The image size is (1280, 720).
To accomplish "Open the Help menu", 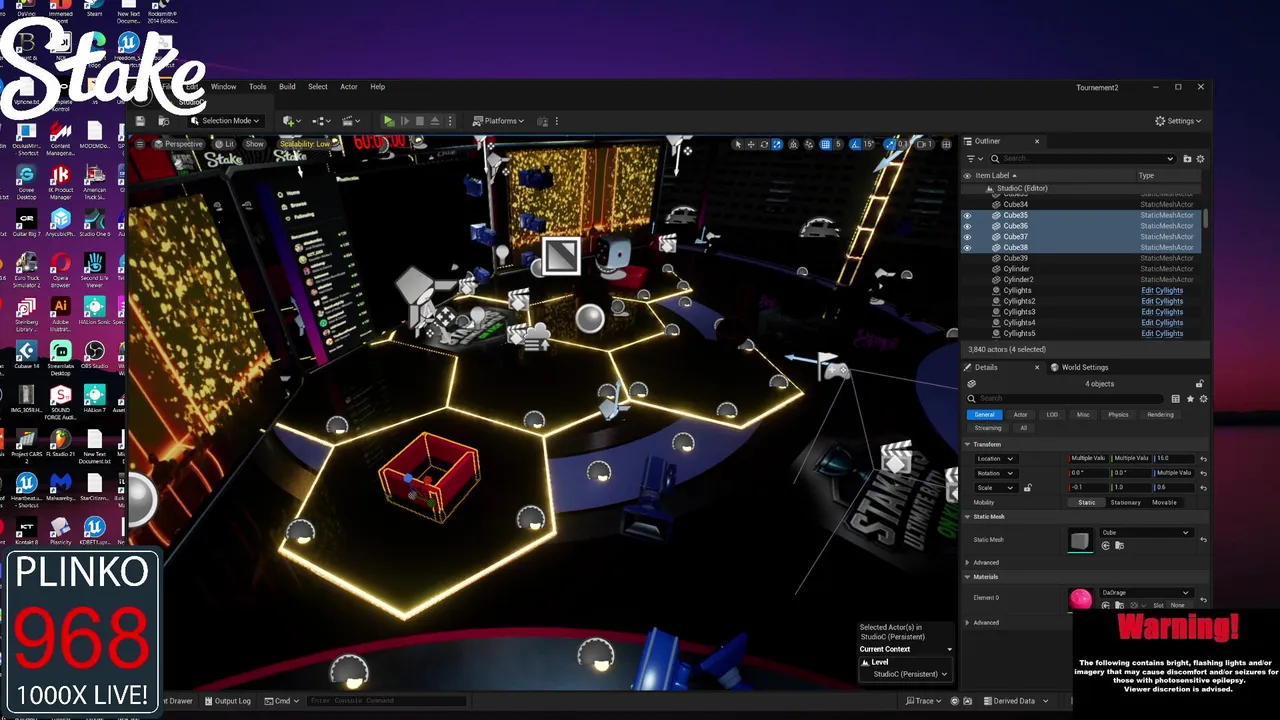I will [x=377, y=87].
